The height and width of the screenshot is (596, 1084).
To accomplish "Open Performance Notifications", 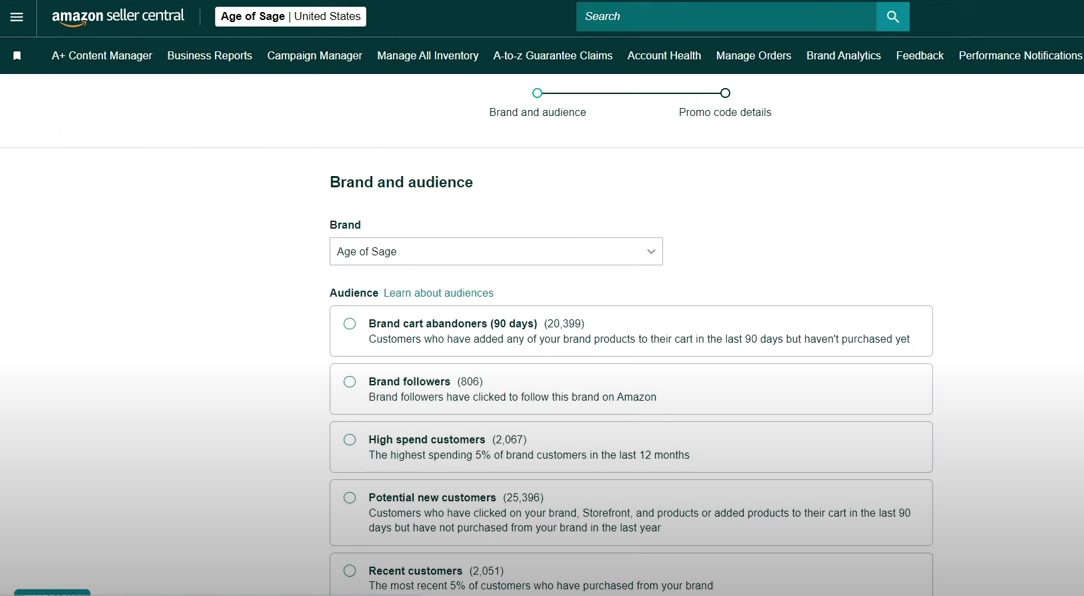I will click(1020, 55).
